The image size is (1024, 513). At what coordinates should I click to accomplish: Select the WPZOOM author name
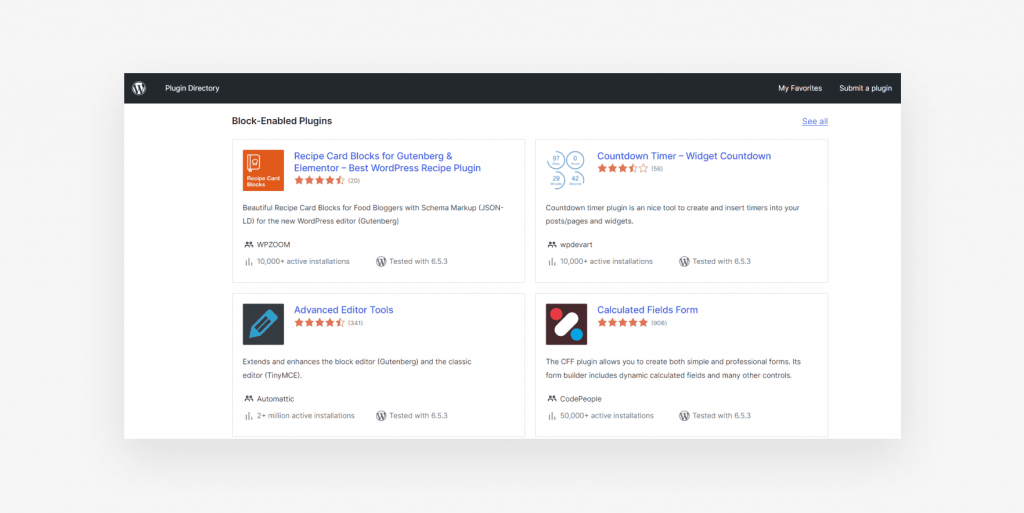click(x=274, y=245)
